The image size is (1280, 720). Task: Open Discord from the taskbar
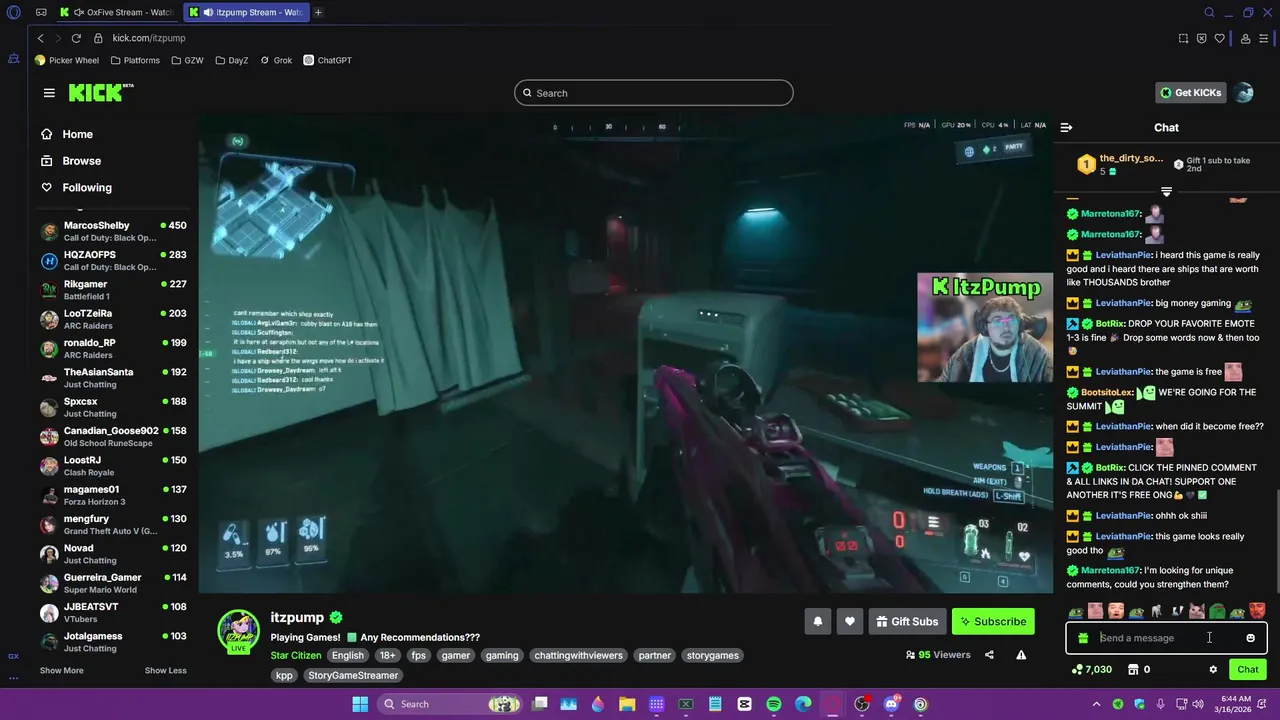(891, 704)
